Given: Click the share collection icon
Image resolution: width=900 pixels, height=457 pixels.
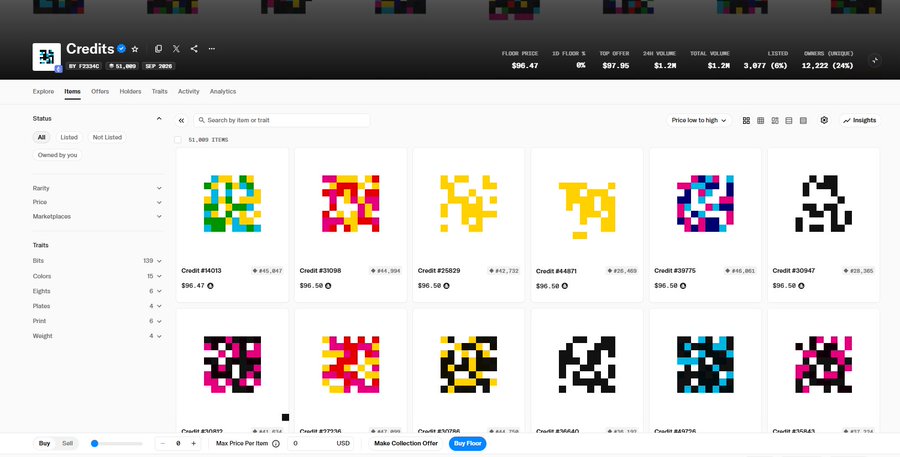Looking at the screenshot, I should point(194,49).
